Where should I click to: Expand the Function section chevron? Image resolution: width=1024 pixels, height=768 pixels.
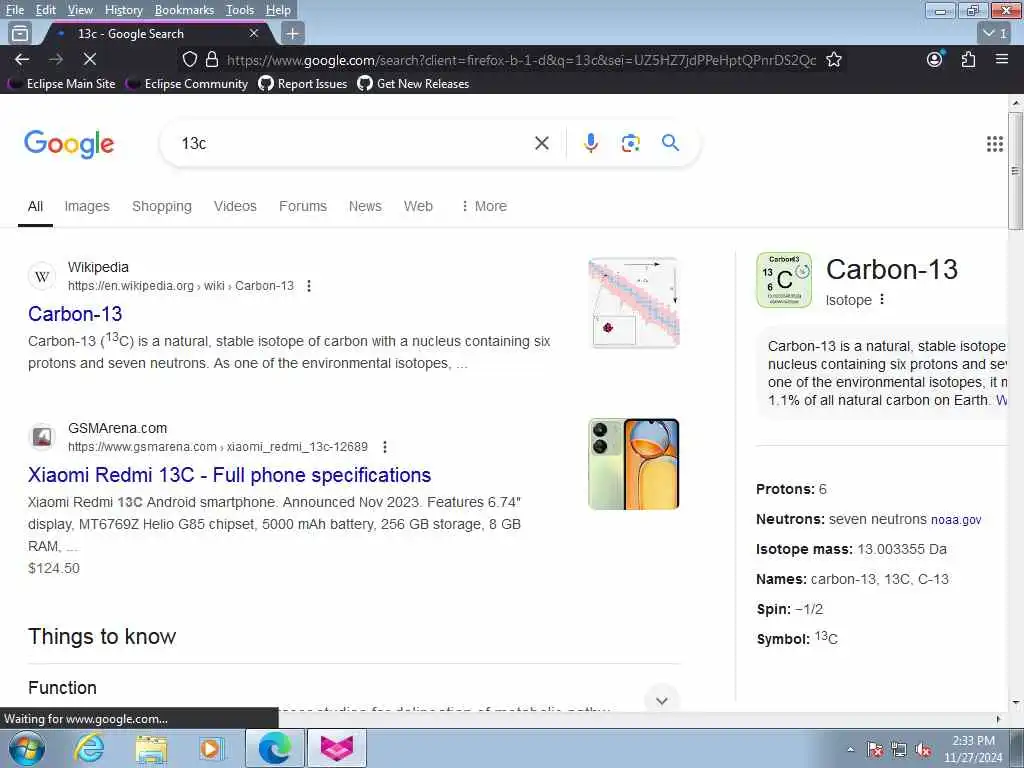[662, 700]
